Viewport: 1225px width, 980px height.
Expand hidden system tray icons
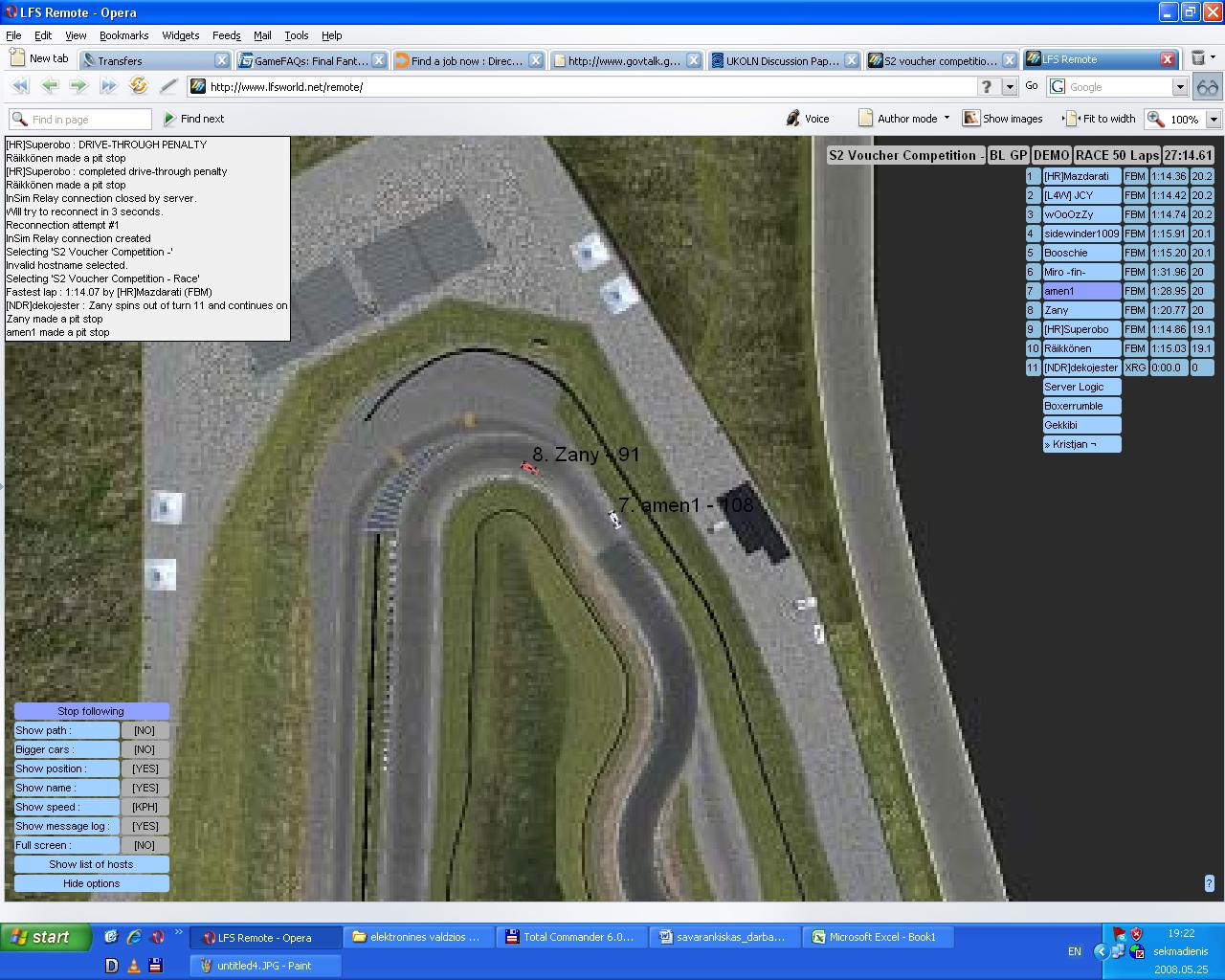pos(1101,951)
